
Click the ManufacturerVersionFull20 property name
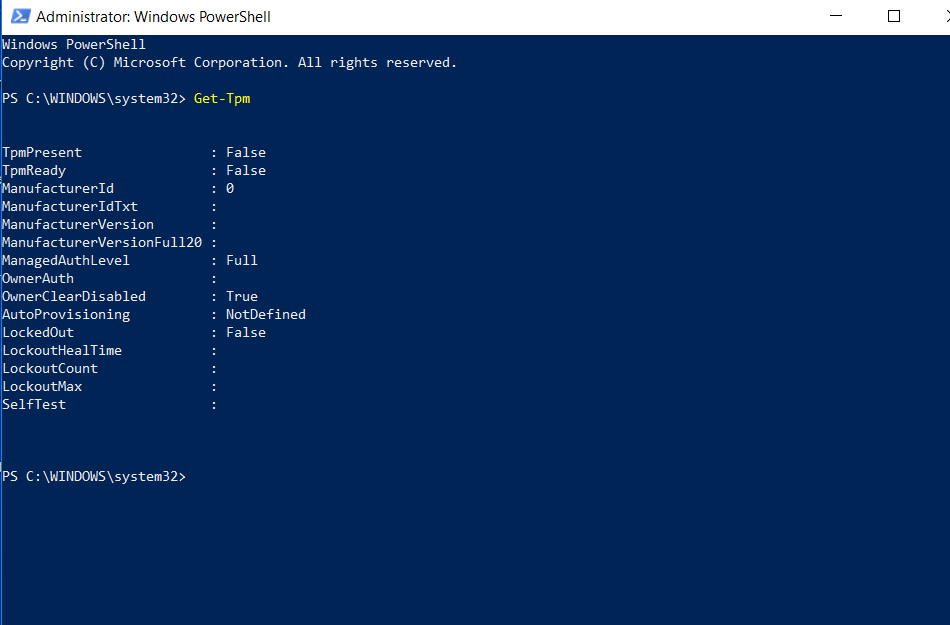(x=102, y=242)
